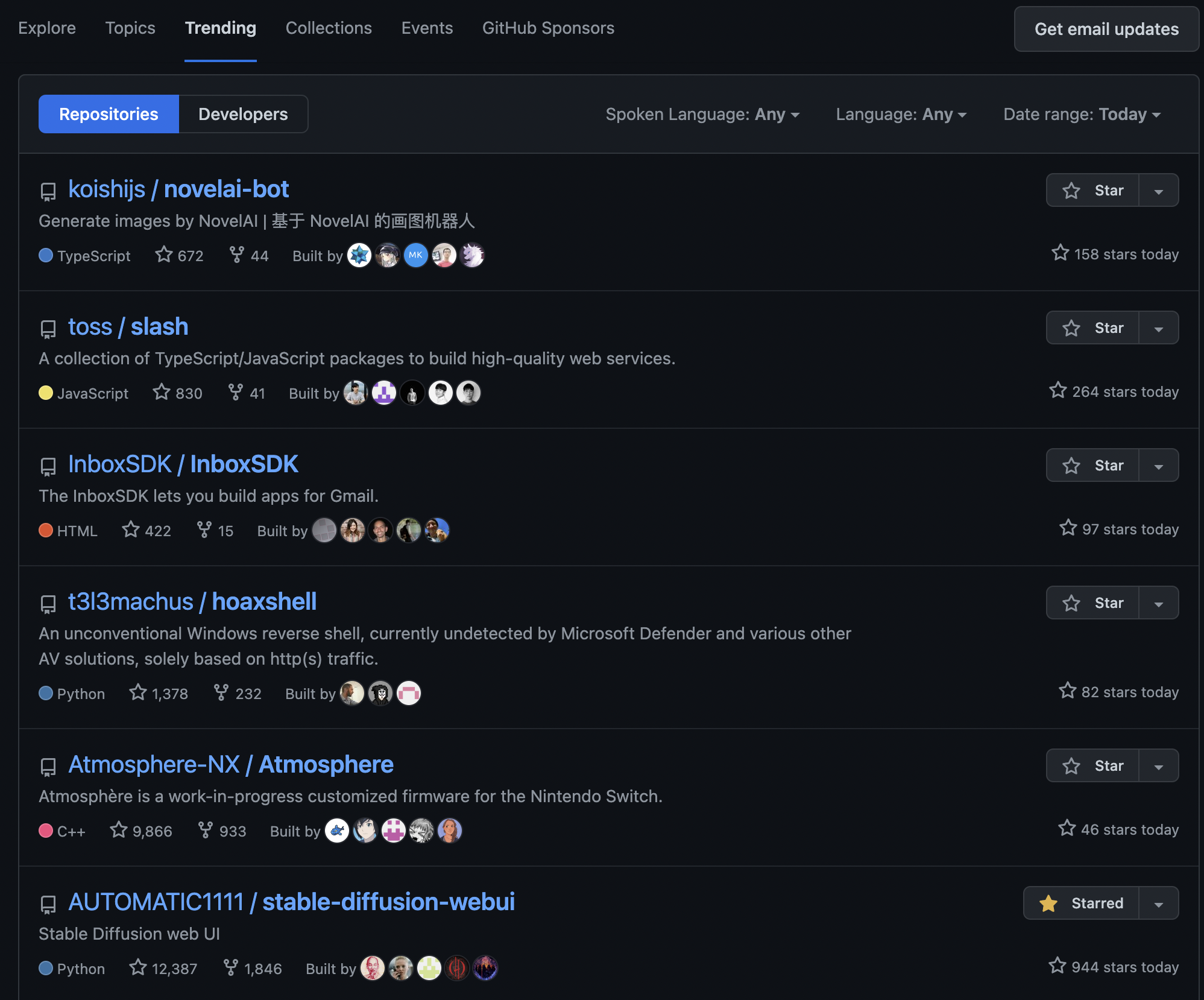Expand star list dropdown for Atmosphere
This screenshot has height=1000, width=1204.
(1158, 765)
